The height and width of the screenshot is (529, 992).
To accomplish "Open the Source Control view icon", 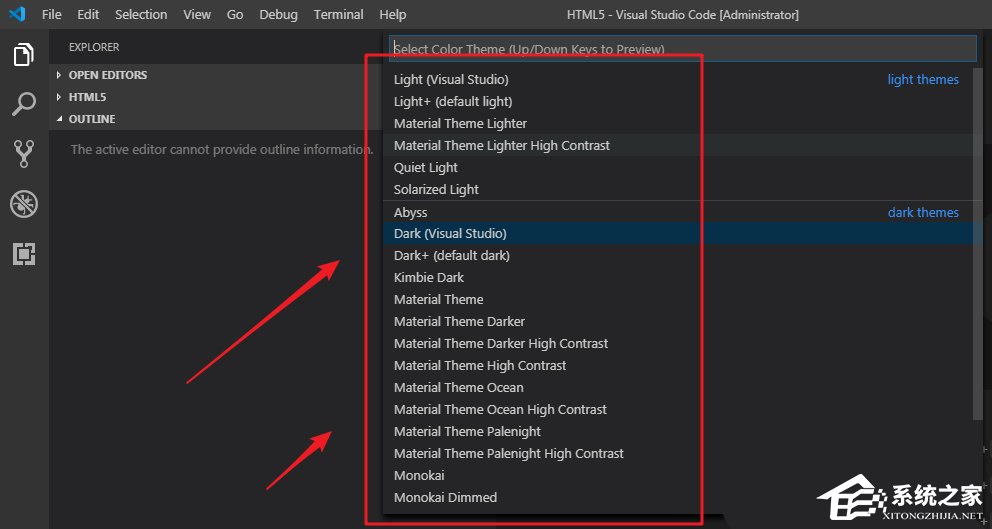I will coord(24,153).
